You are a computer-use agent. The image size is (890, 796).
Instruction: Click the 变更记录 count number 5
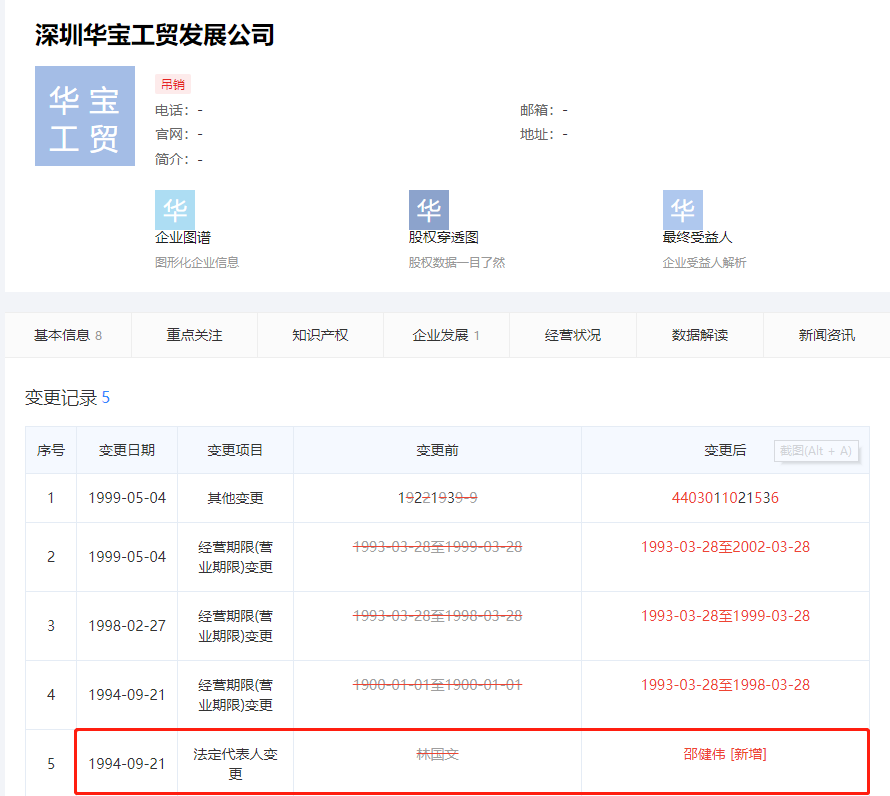(x=106, y=398)
